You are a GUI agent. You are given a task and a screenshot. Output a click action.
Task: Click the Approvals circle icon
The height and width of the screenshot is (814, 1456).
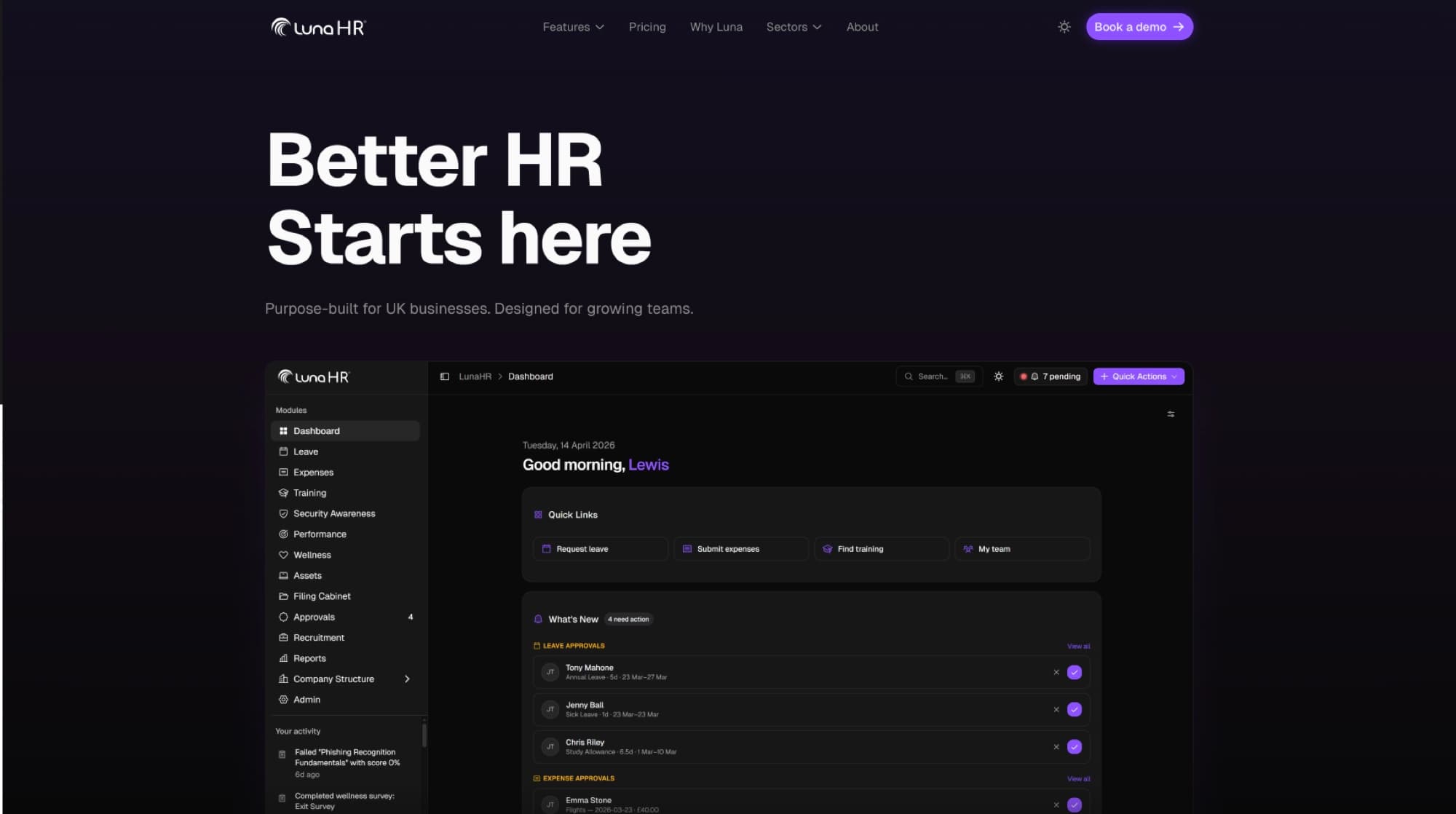[283, 617]
